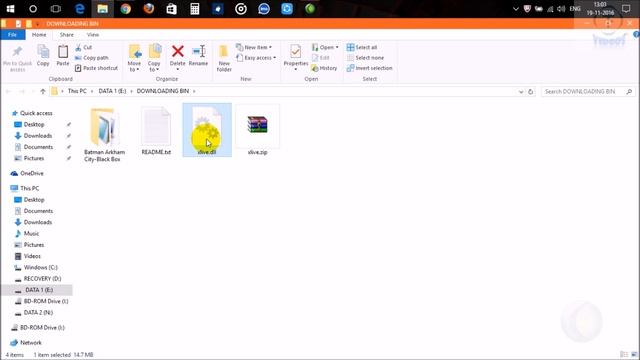
Task: Navigate back with the back arrow
Action: (x=8, y=91)
